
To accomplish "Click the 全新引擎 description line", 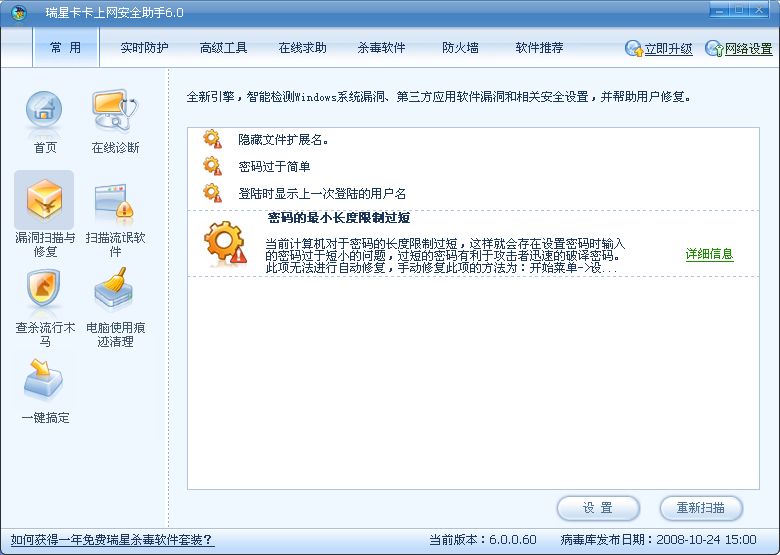I will coord(439,96).
